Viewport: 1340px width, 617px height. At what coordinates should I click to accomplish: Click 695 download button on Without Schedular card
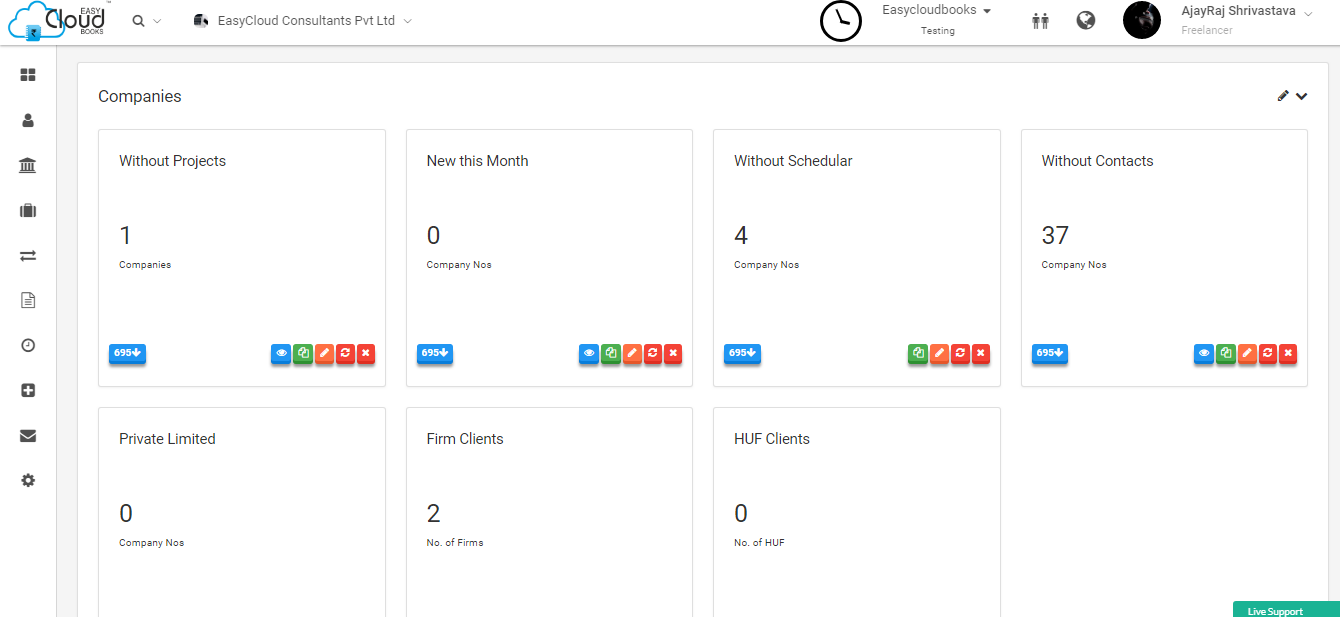pyautogui.click(x=742, y=353)
